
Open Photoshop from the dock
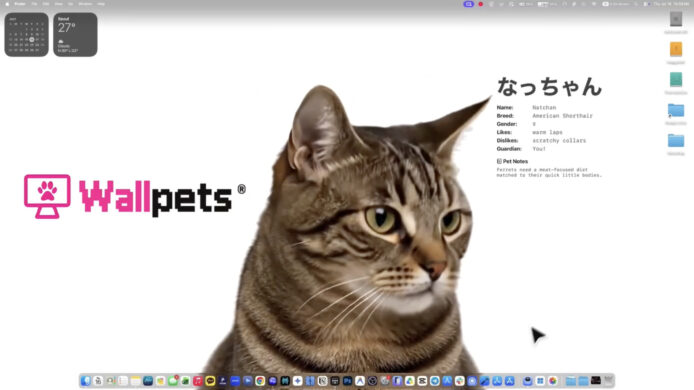tap(348, 381)
